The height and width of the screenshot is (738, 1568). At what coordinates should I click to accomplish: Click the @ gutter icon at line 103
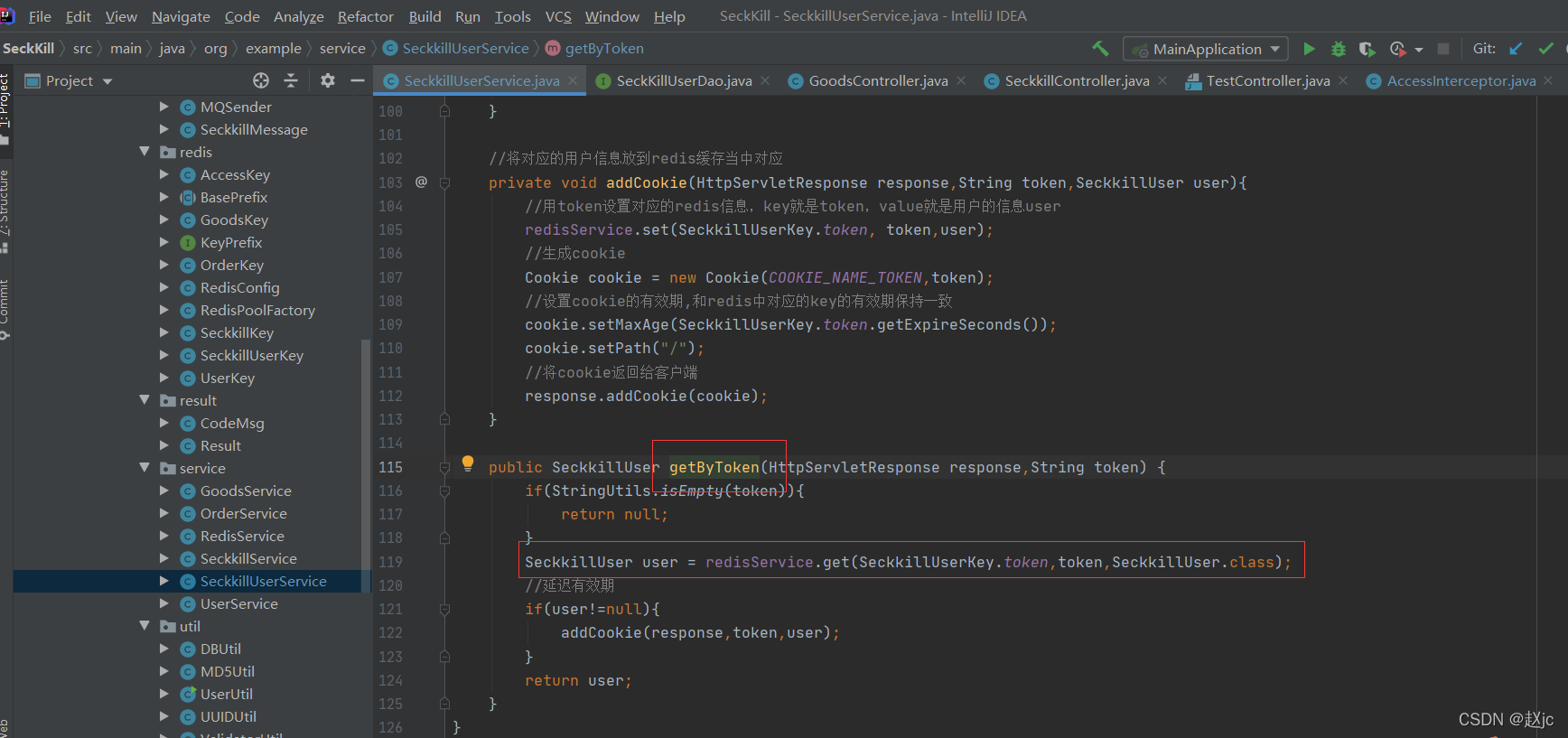[421, 182]
